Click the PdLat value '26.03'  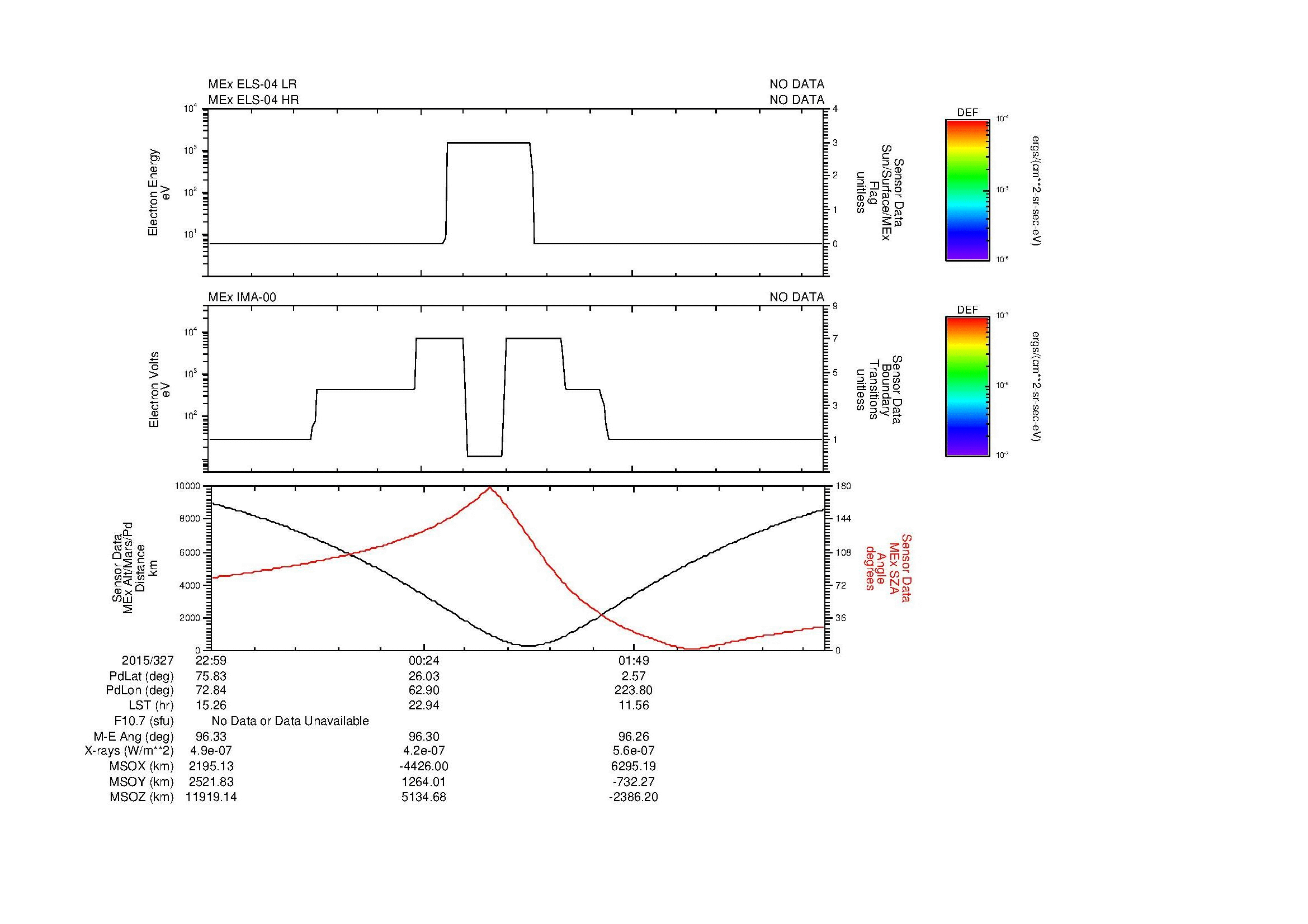pos(424,676)
